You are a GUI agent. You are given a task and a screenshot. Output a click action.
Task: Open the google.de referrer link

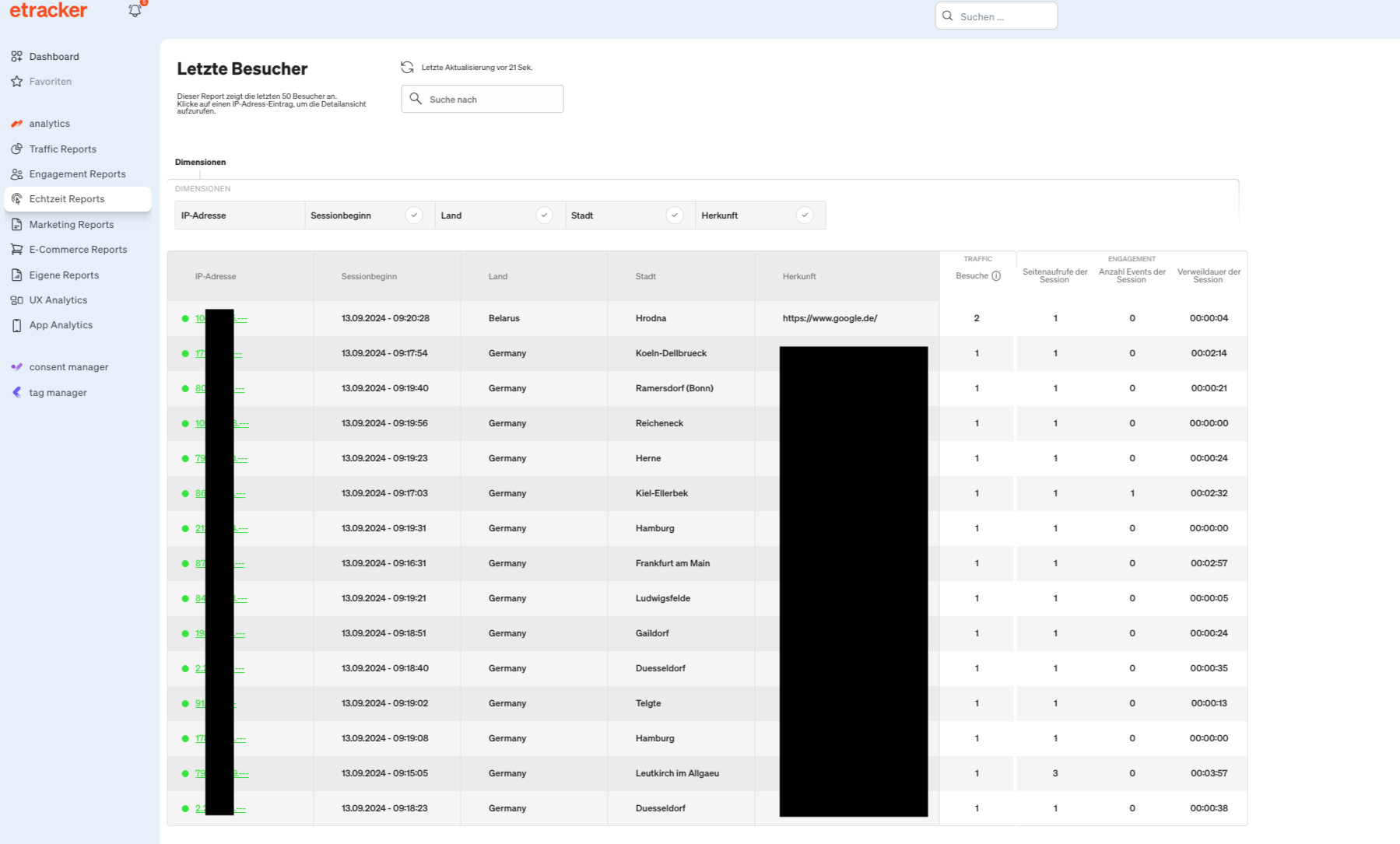tap(830, 318)
